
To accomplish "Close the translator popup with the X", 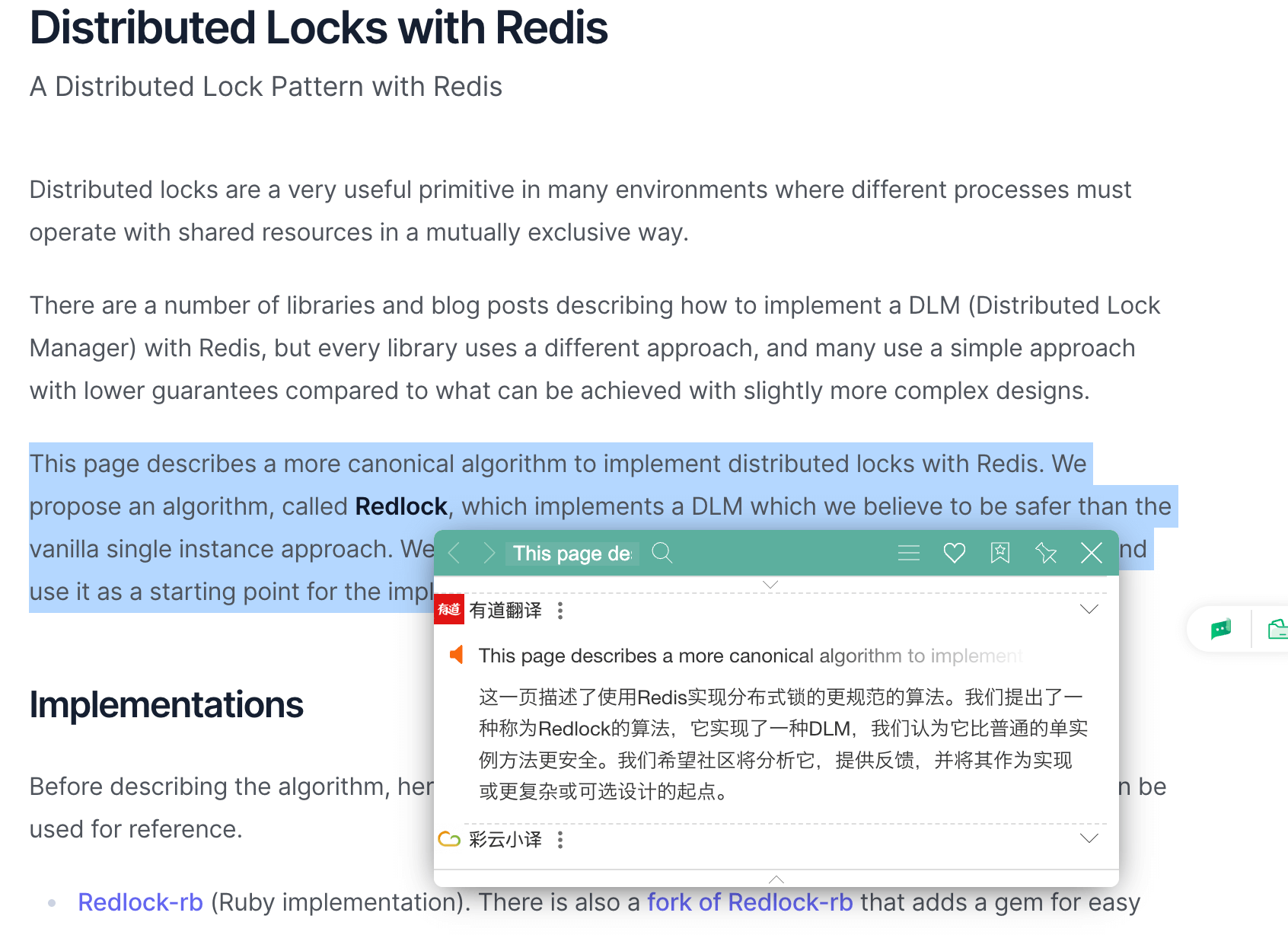I will click(x=1091, y=553).
